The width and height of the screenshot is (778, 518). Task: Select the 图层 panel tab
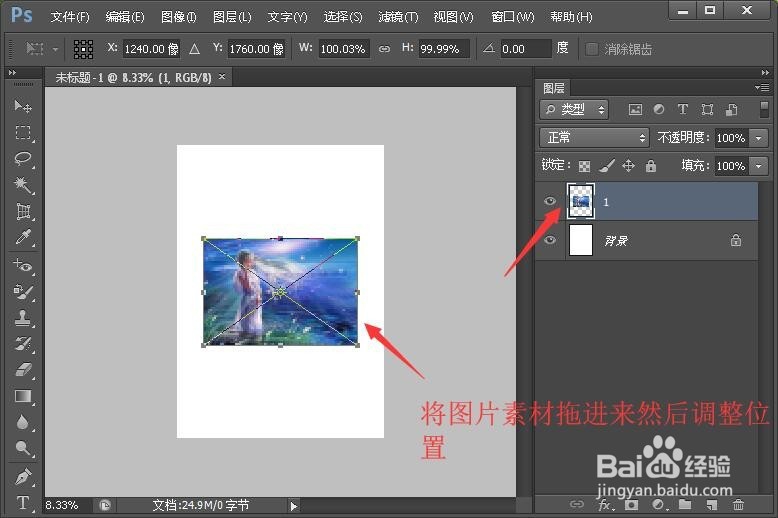tap(554, 88)
